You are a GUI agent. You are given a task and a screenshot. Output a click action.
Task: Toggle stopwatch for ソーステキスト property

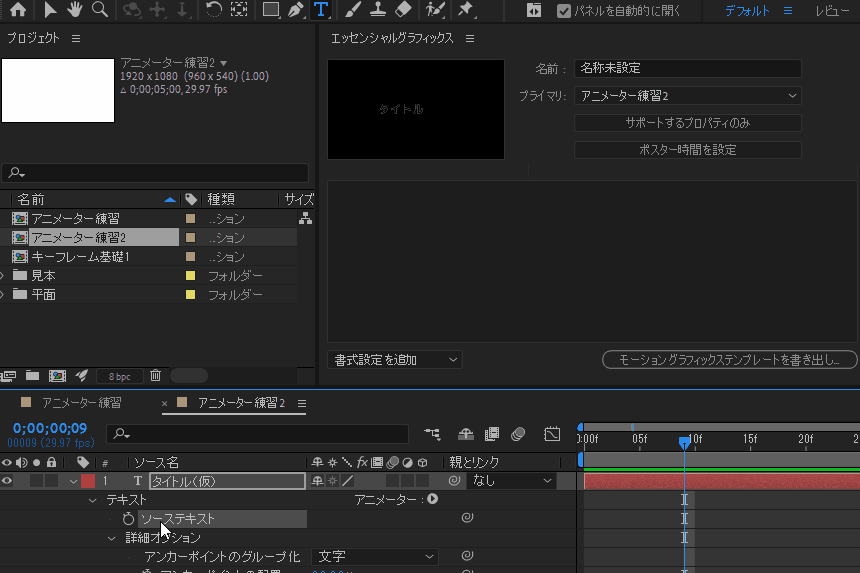coord(128,519)
